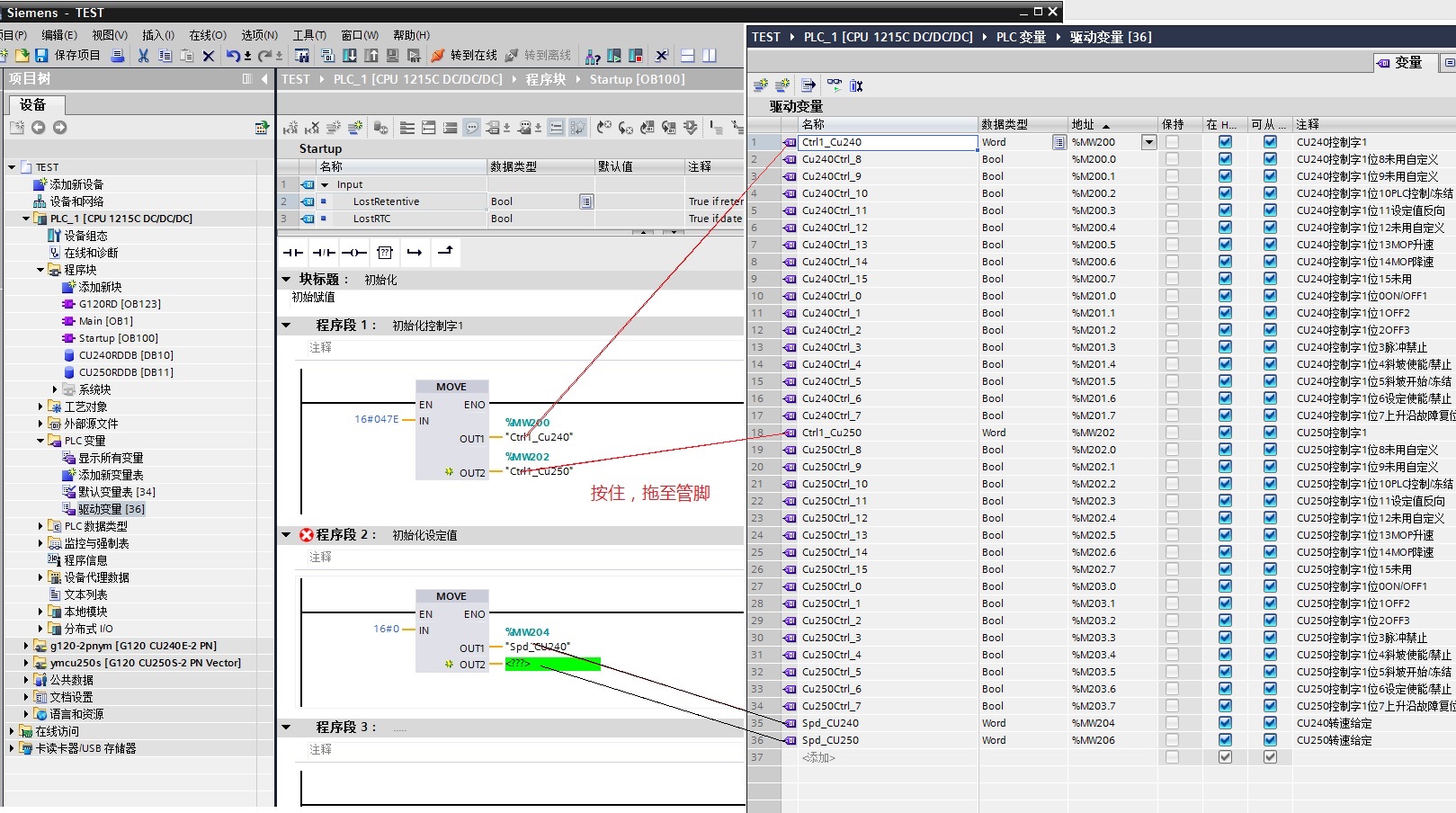Image resolution: width=1456 pixels, height=813 pixels.
Task: Click the Ctrl1_Cu240 name input cell
Action: coord(888,142)
